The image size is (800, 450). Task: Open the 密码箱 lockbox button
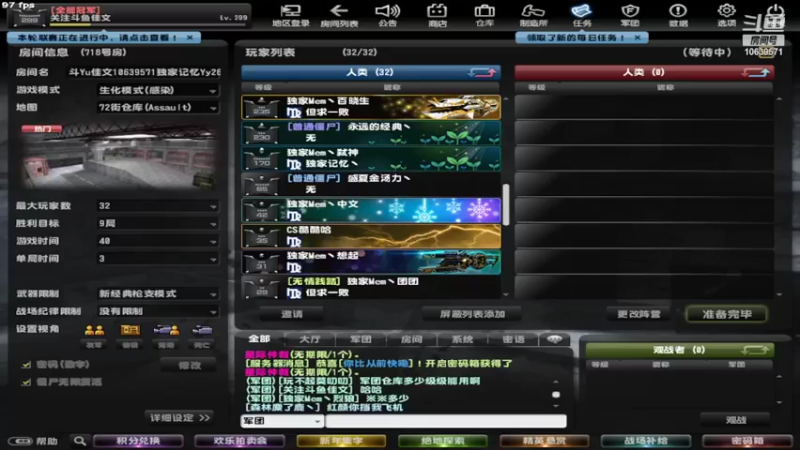[x=747, y=441]
